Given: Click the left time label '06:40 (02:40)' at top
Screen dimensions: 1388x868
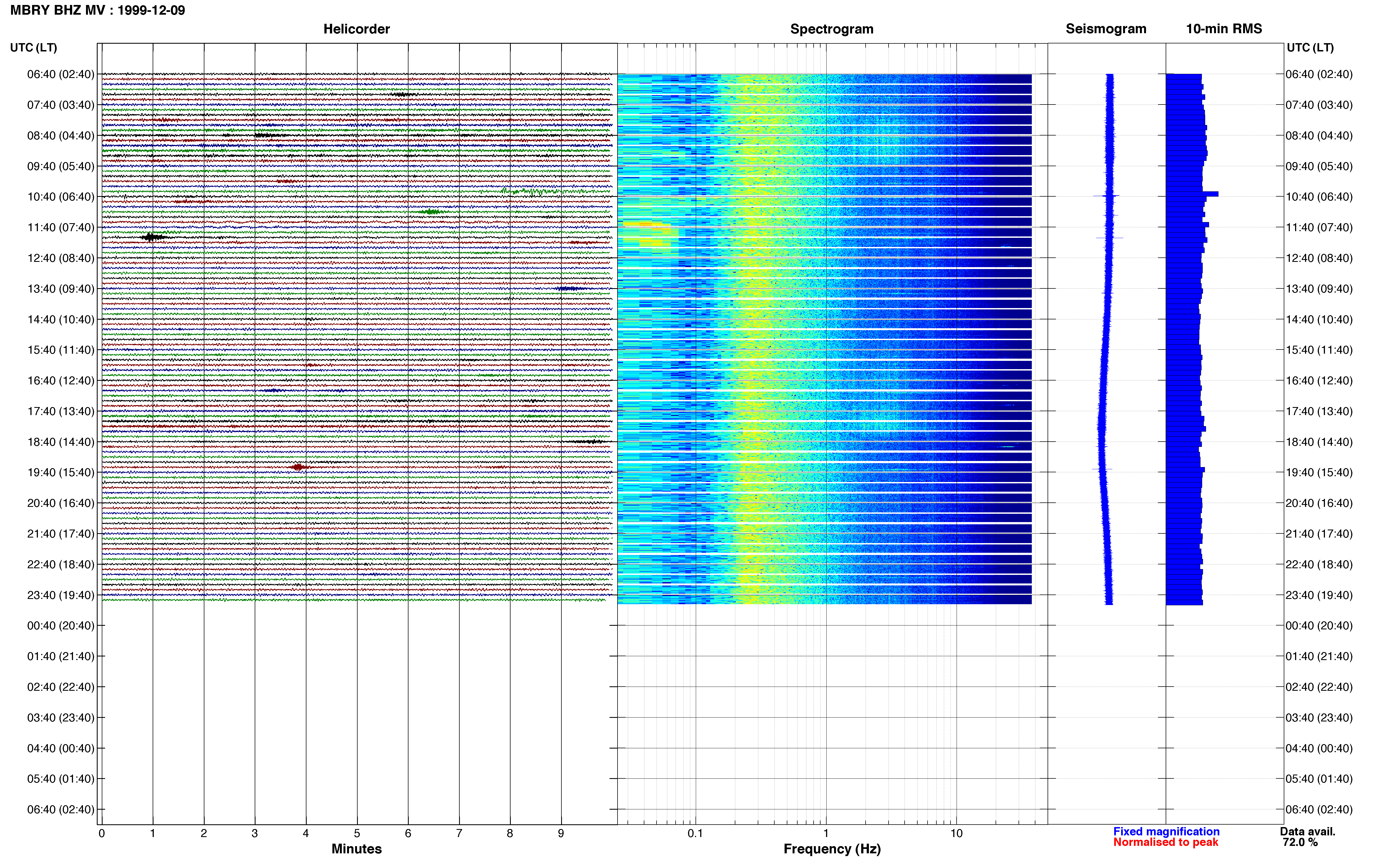Looking at the screenshot, I should pos(61,74).
